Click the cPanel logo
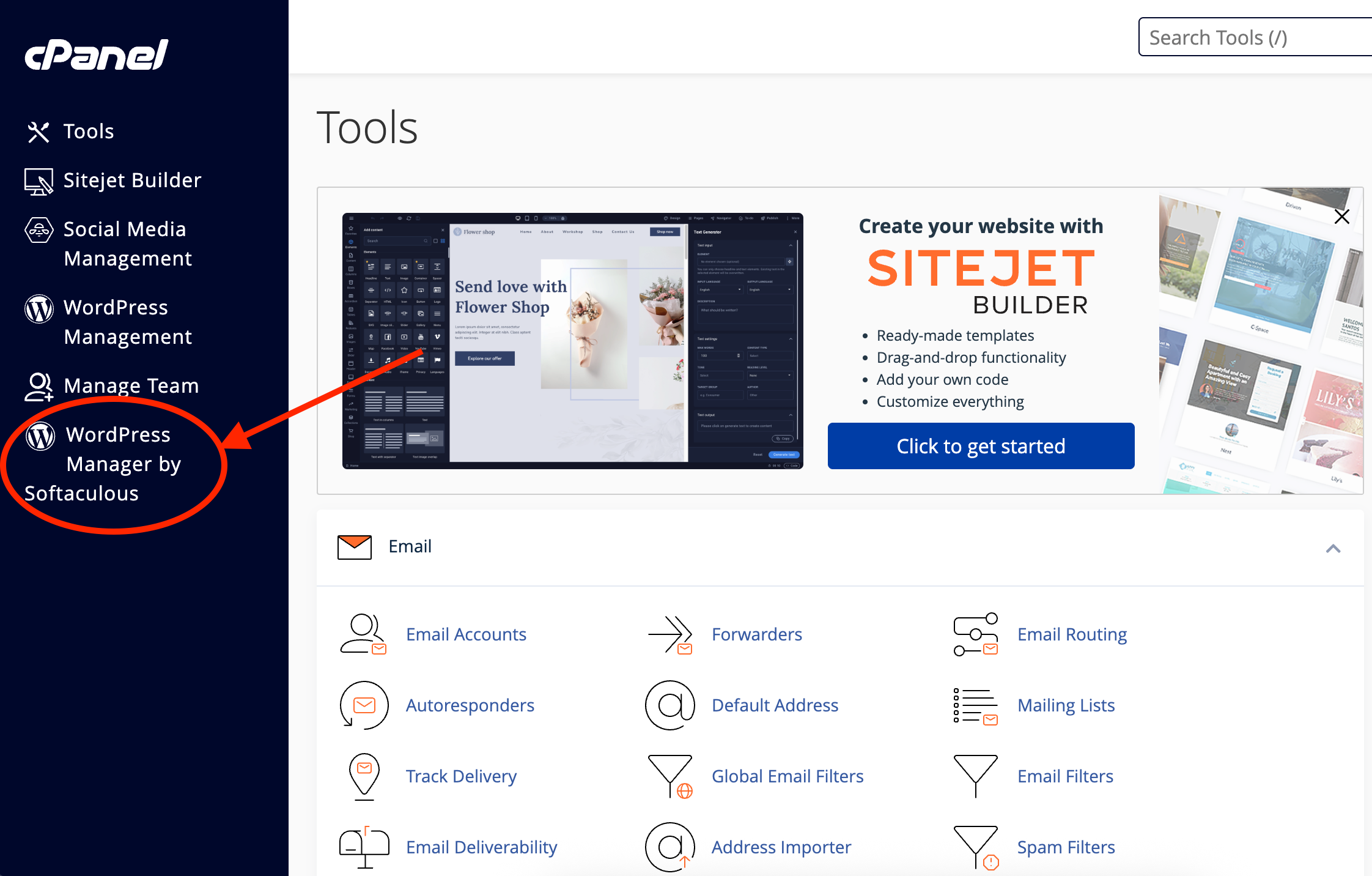This screenshot has width=1372, height=876. [x=97, y=54]
